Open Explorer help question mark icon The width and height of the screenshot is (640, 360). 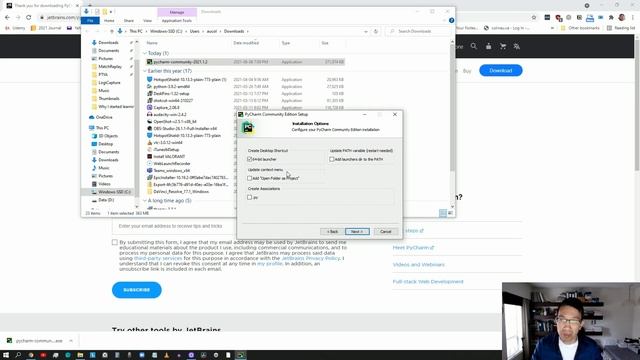coord(451,20)
